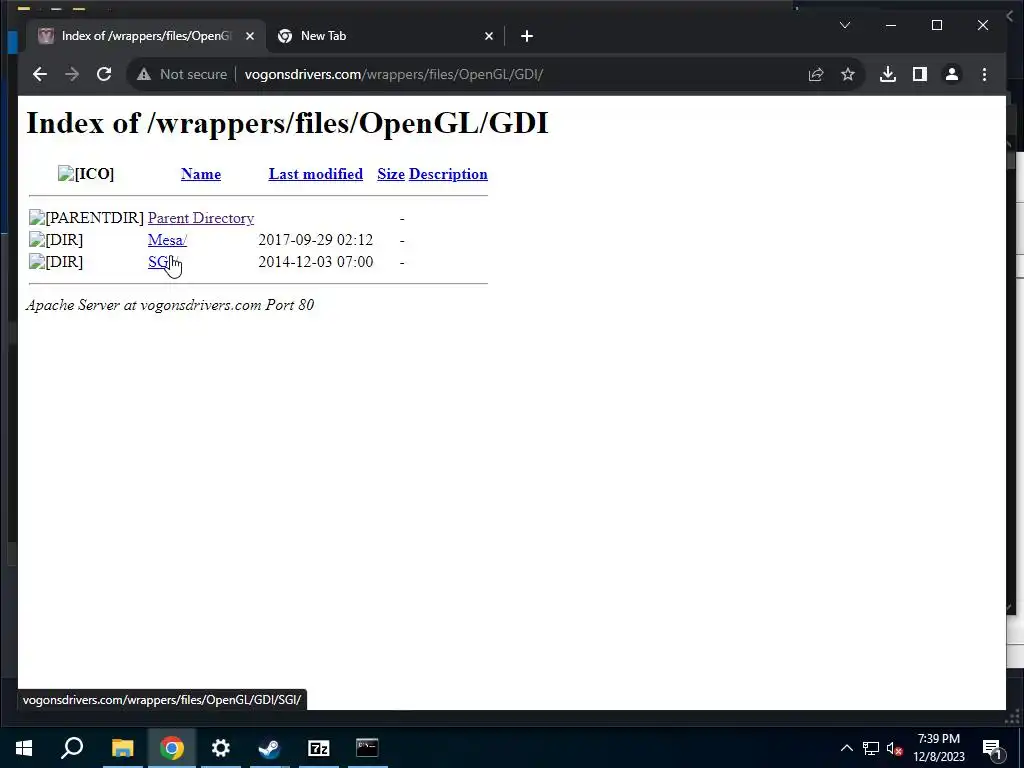This screenshot has height=768, width=1024.
Task: Open the Windows Start menu
Action: coord(24,748)
